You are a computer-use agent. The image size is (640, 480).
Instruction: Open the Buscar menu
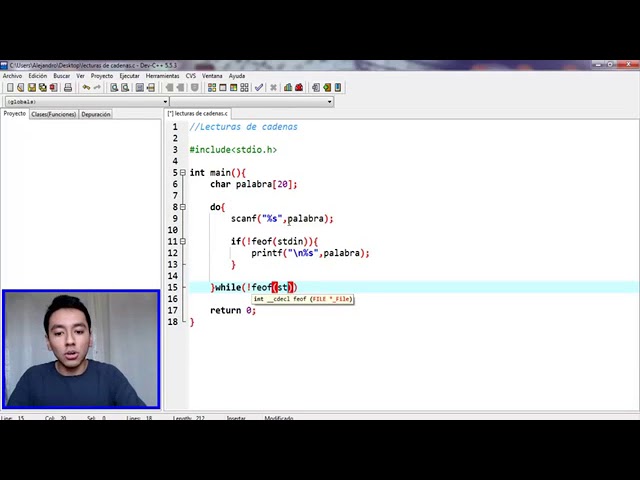tap(62, 76)
